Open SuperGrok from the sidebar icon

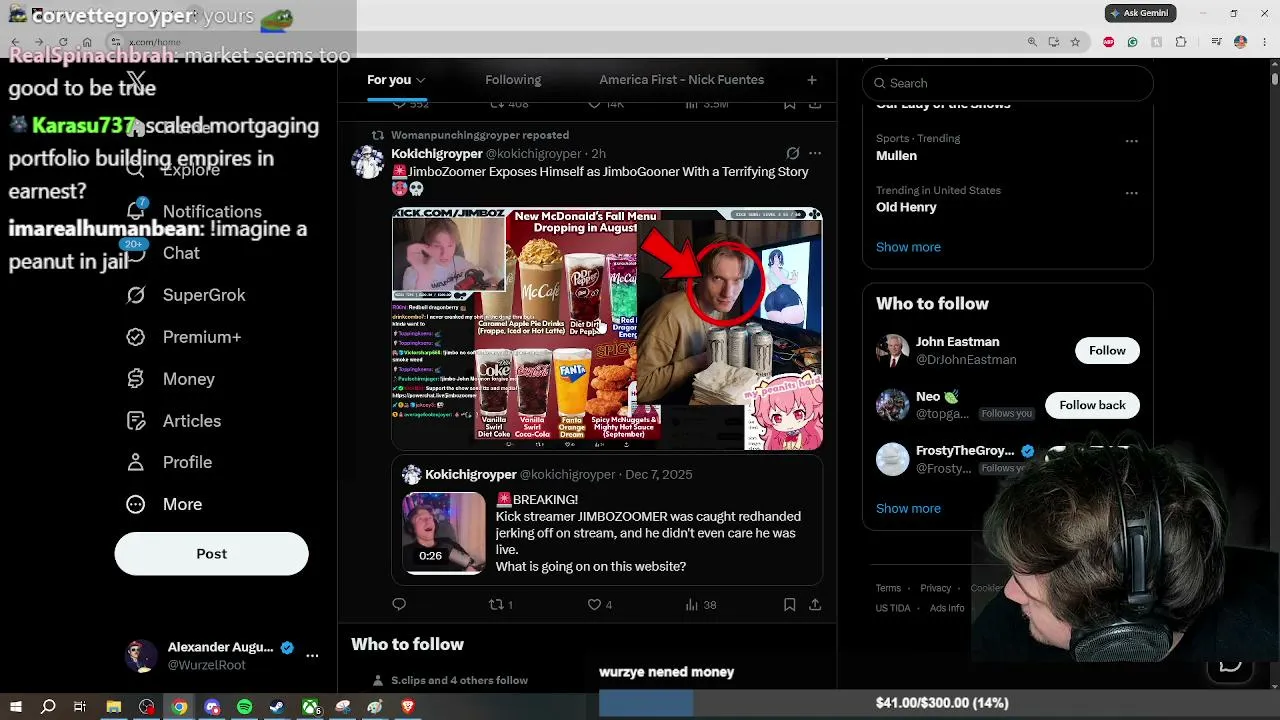point(136,295)
